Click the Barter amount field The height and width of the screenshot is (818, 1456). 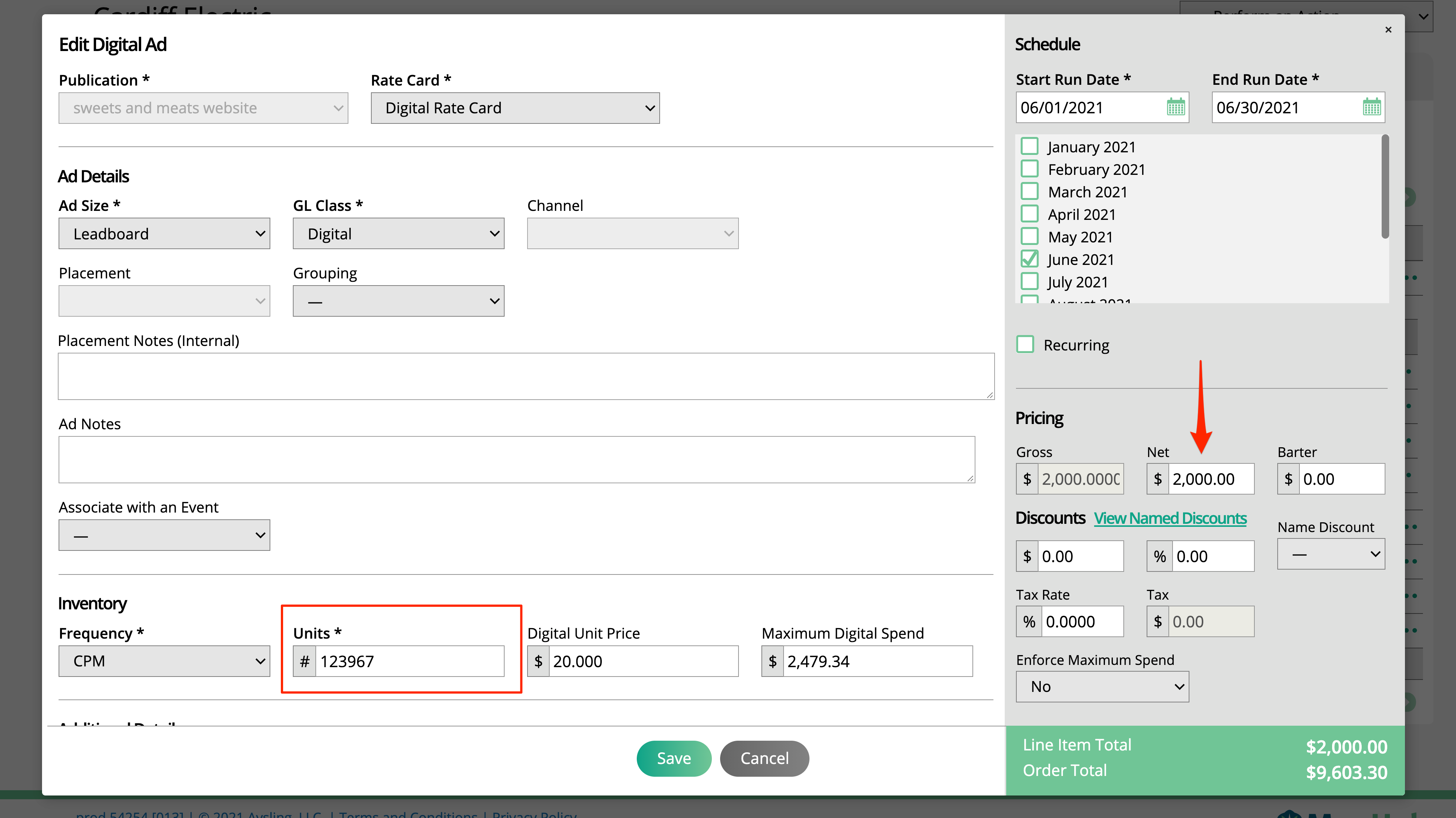point(1342,479)
